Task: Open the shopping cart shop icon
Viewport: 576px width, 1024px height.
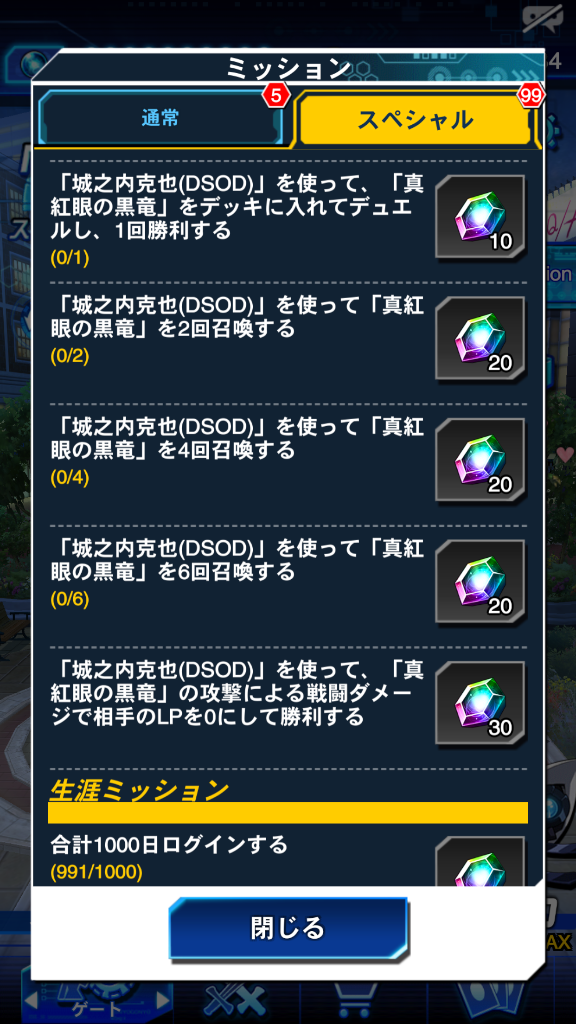Action: [356, 1001]
